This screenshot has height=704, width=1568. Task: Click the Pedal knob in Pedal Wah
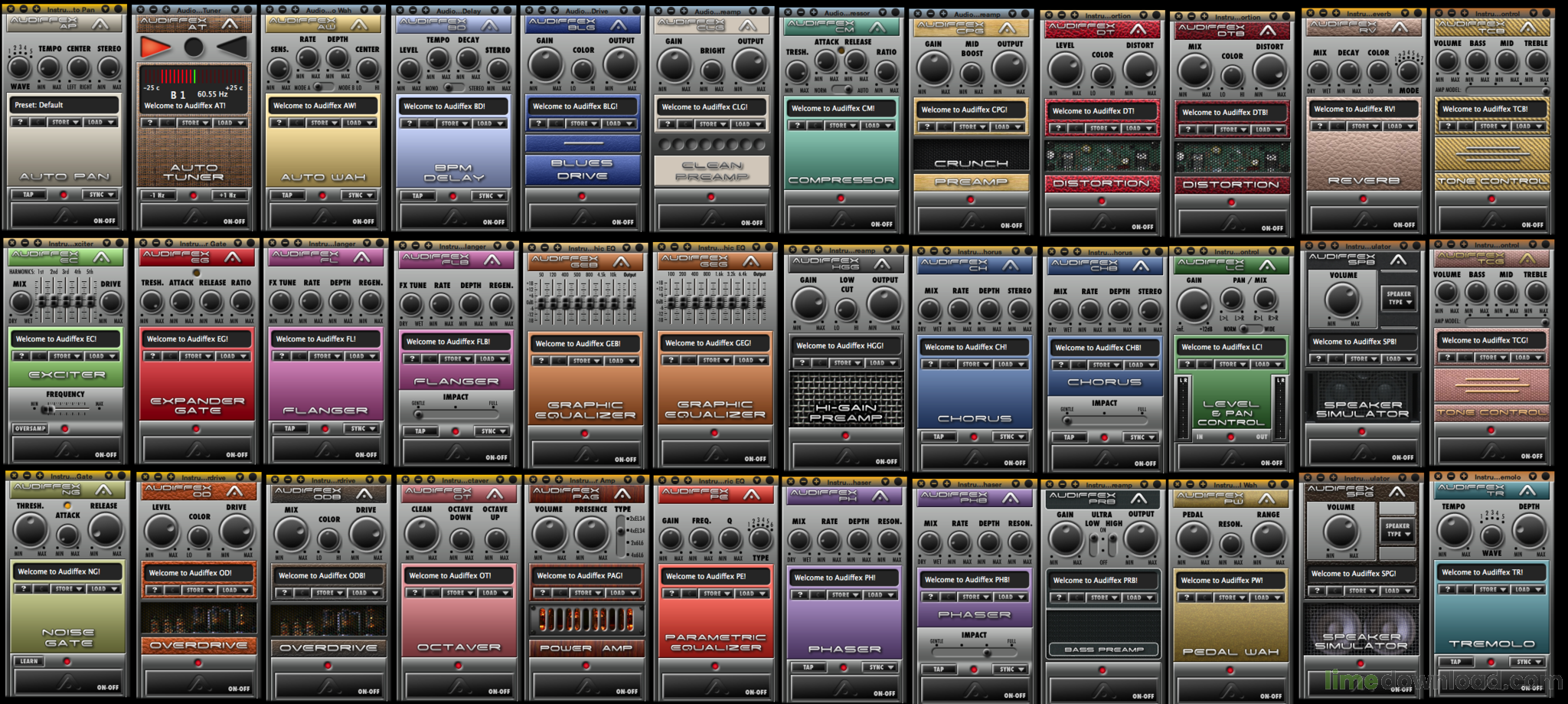tap(1193, 538)
